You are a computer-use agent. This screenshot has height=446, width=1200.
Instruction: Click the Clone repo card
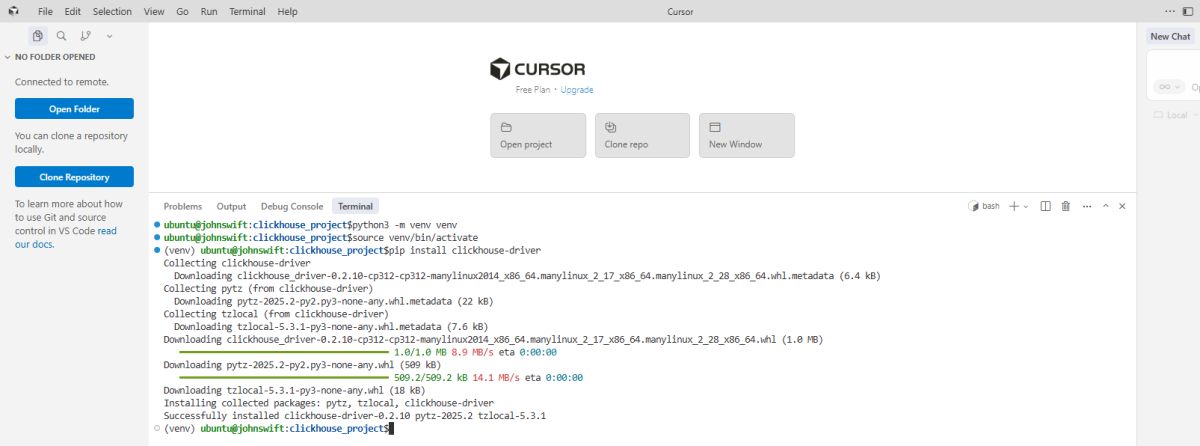pos(642,135)
